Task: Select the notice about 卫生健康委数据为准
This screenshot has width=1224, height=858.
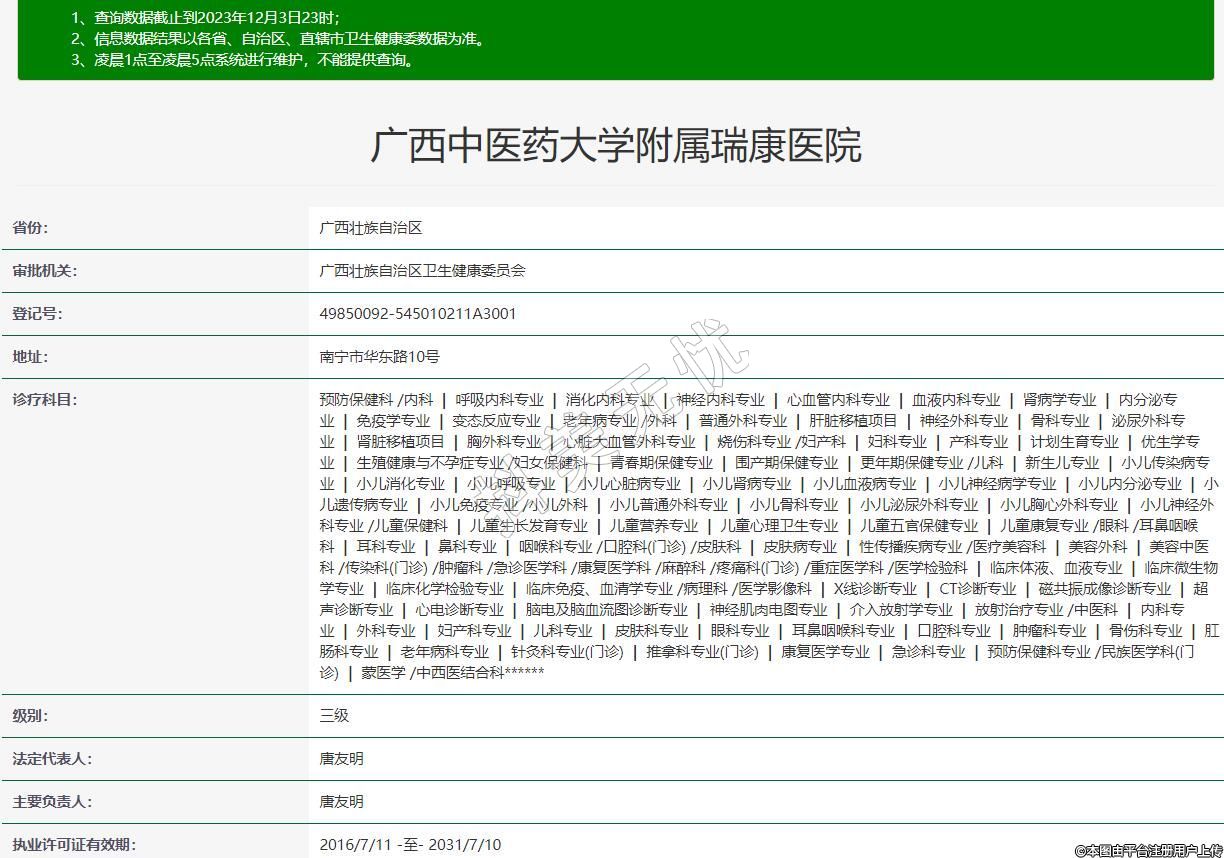Action: tap(278, 39)
